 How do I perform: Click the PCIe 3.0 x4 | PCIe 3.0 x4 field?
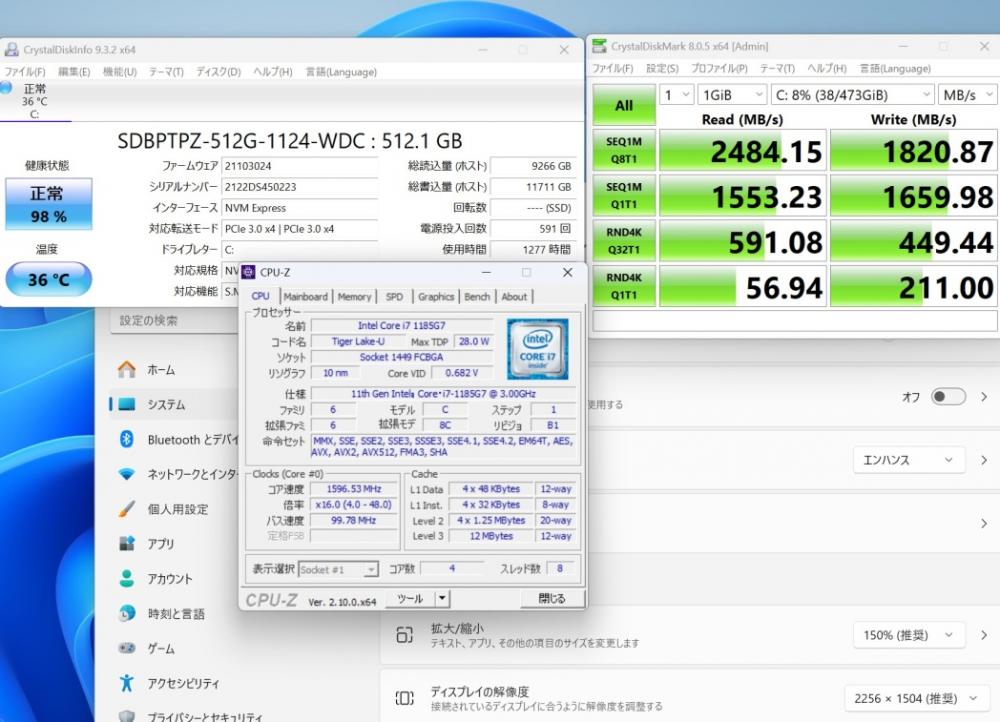299,229
